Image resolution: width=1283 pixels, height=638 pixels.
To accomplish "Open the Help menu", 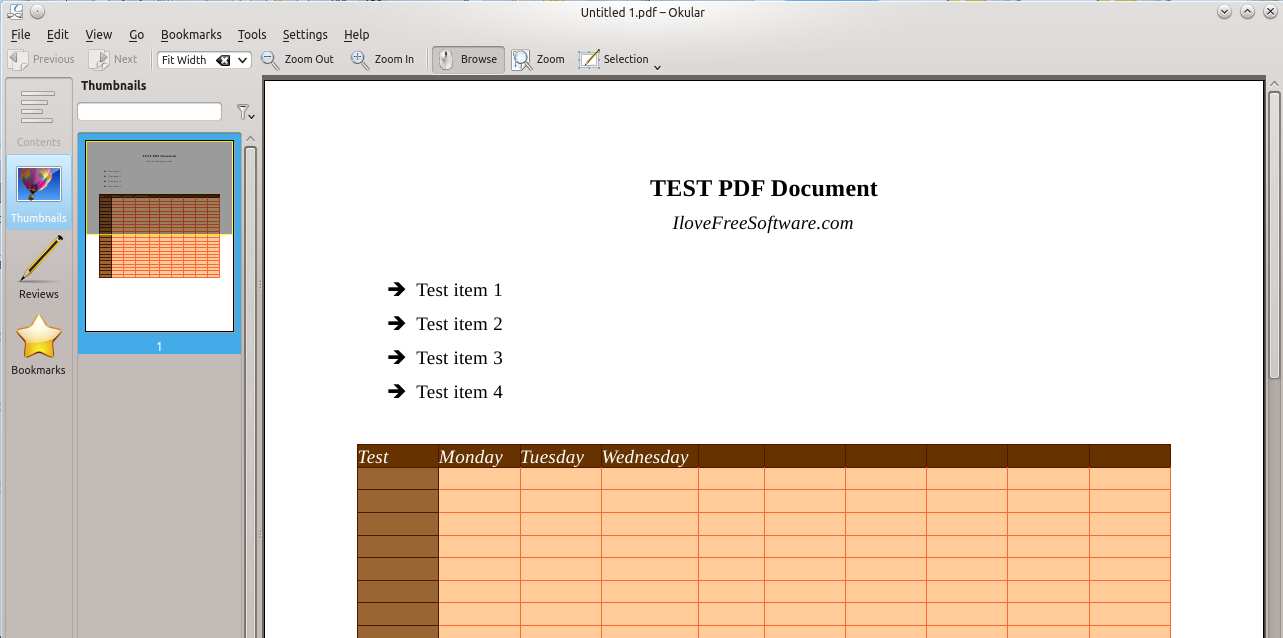I will (x=356, y=34).
